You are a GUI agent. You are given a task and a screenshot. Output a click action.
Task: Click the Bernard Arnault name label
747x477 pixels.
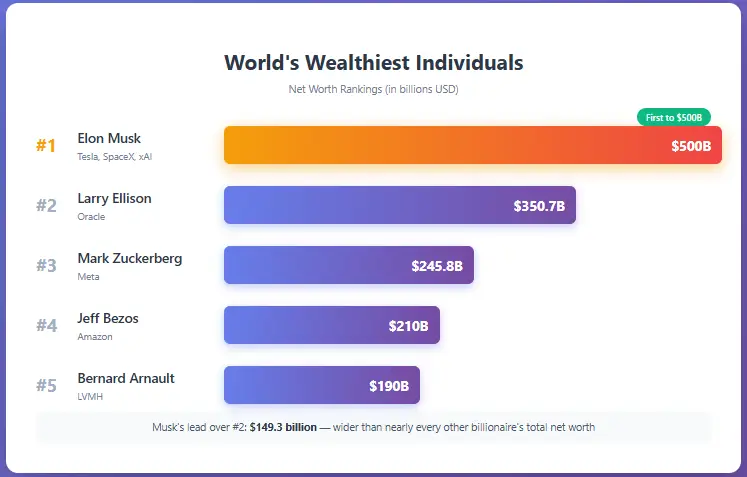(x=126, y=379)
